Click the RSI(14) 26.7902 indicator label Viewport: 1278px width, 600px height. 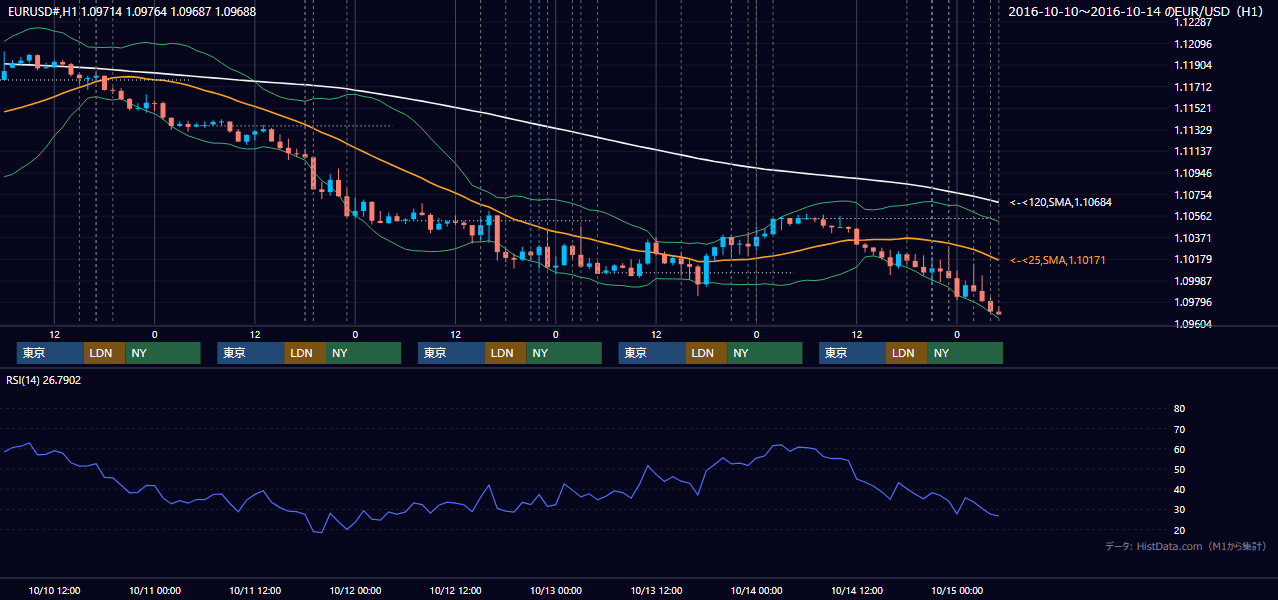43,380
